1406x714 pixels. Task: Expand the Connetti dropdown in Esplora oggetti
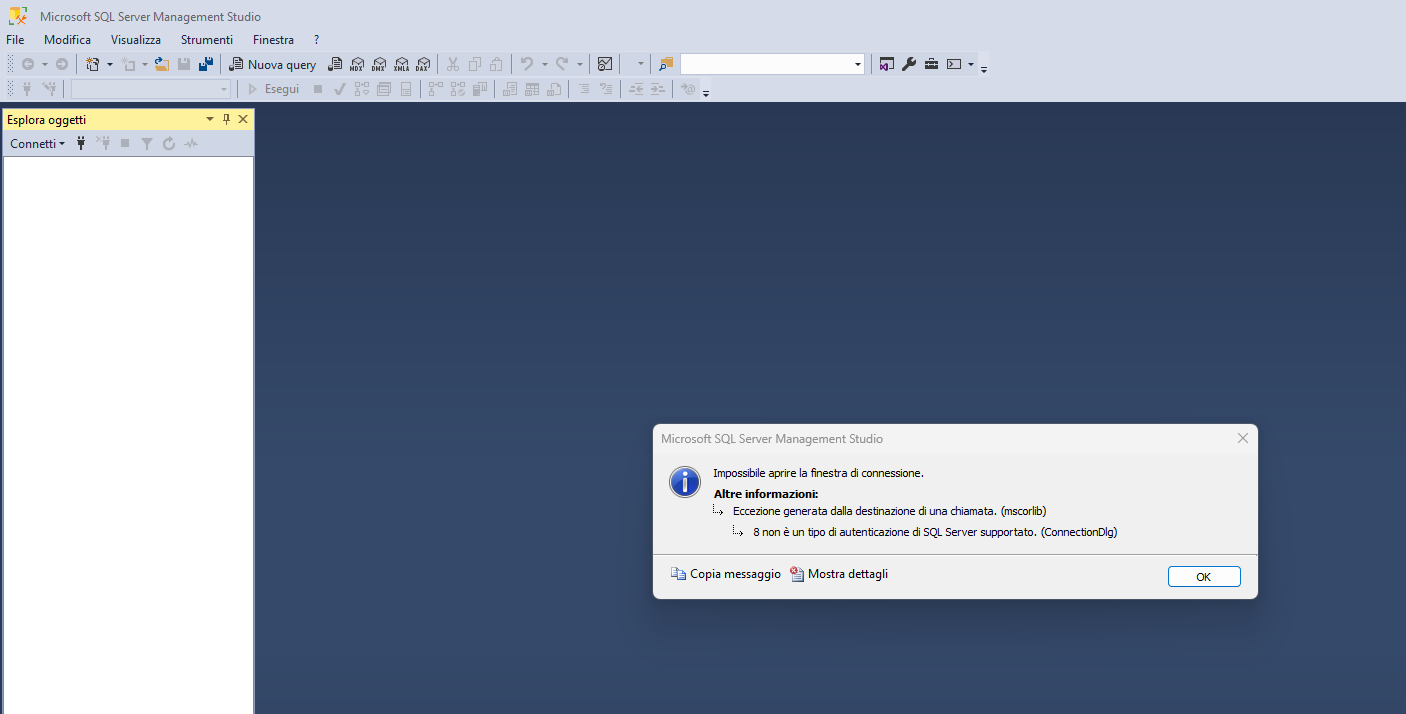(x=37, y=144)
